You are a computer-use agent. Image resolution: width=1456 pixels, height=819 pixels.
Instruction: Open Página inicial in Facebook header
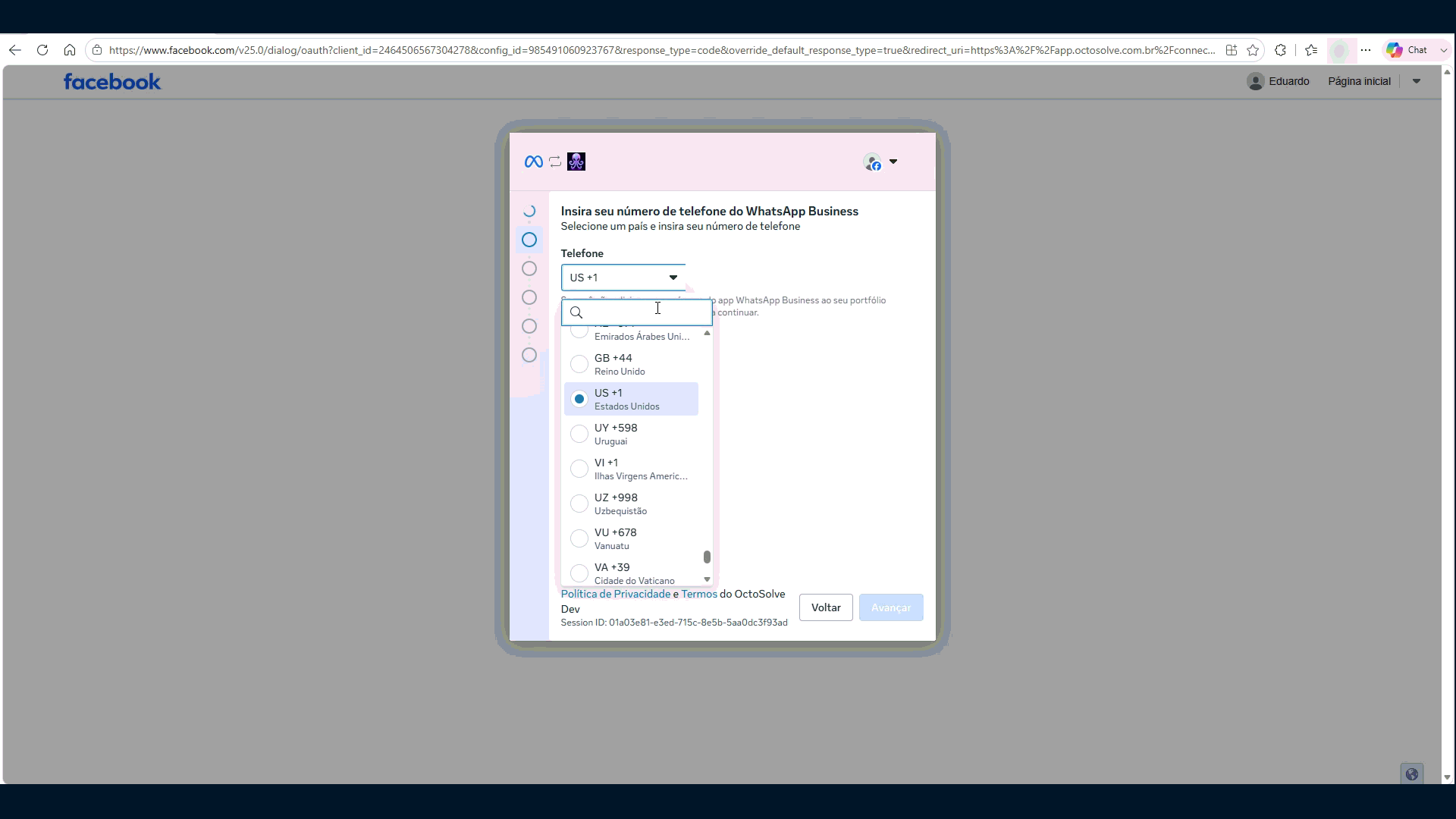pos(1359,81)
